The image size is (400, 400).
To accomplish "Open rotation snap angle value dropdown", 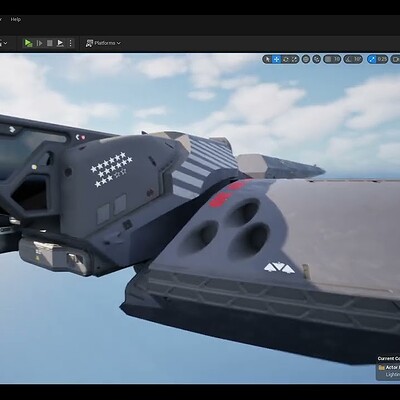I will click(358, 59).
